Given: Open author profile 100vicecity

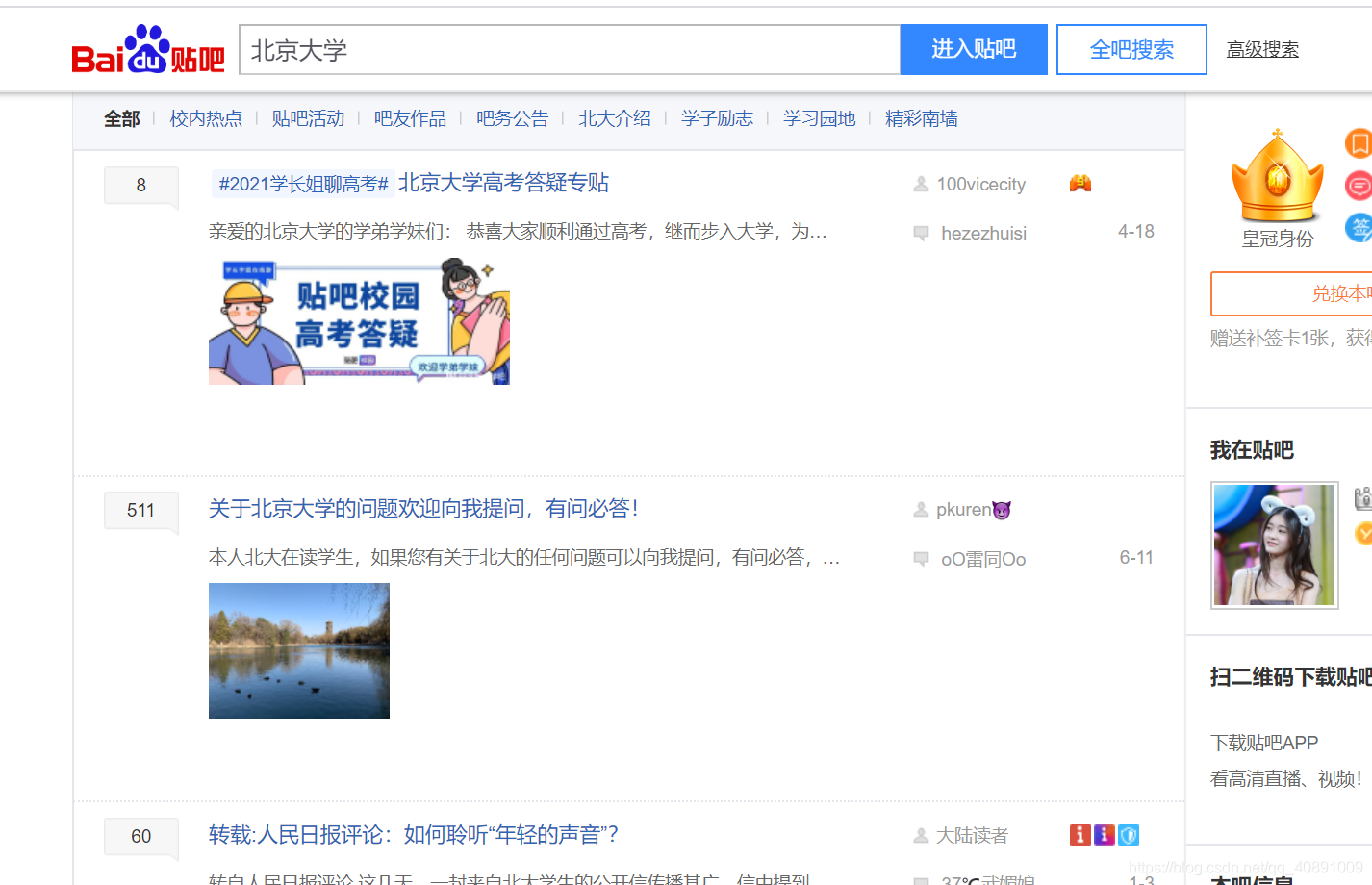Looking at the screenshot, I should (981, 185).
